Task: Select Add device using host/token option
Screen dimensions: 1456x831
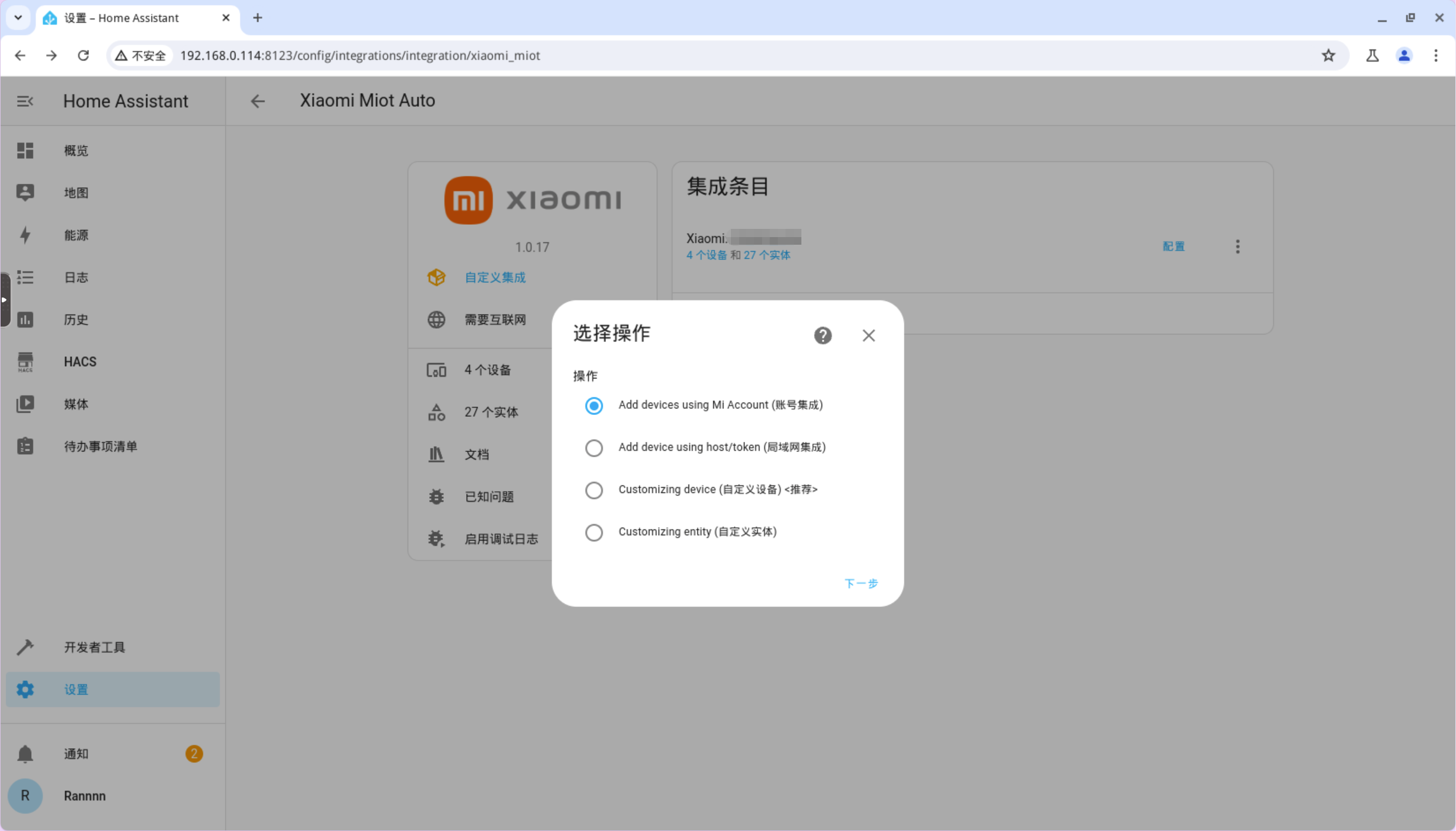Action: (594, 448)
